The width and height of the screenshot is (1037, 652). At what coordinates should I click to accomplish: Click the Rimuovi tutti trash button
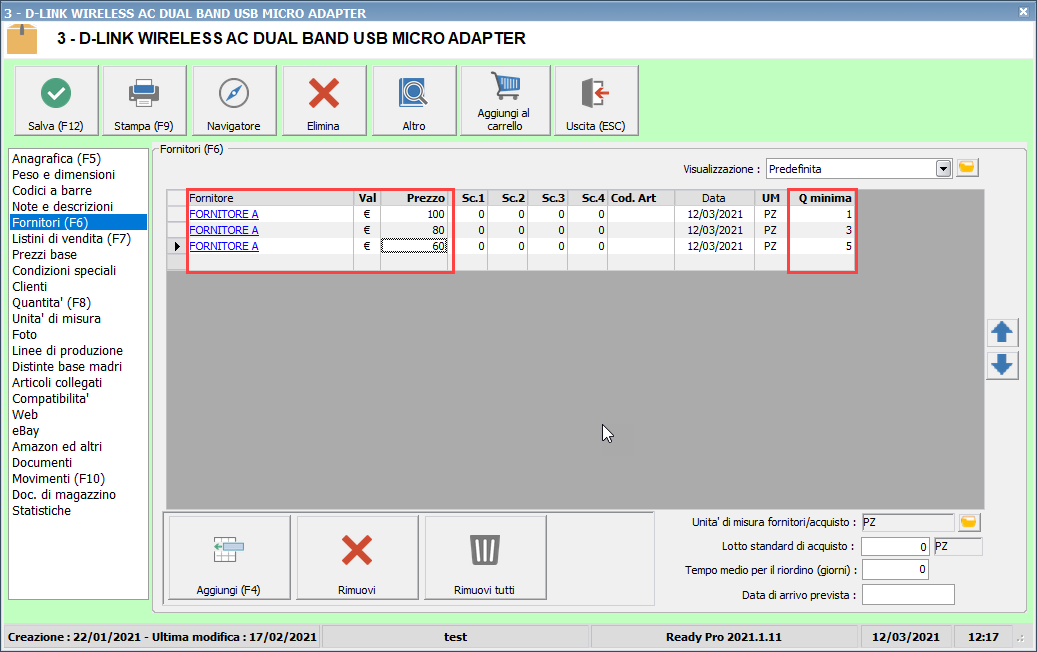click(485, 557)
